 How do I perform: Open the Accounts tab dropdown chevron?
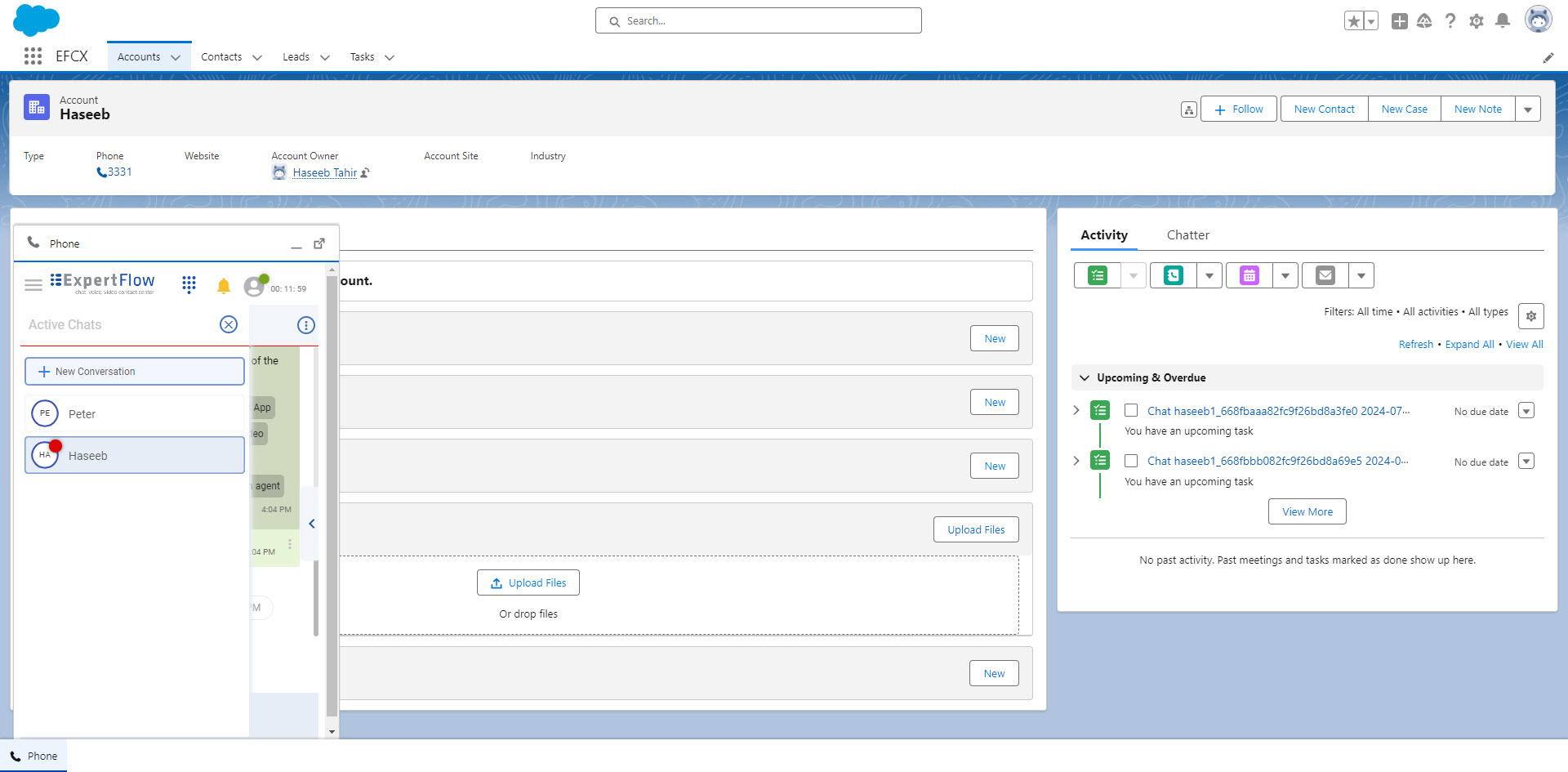[x=176, y=57]
